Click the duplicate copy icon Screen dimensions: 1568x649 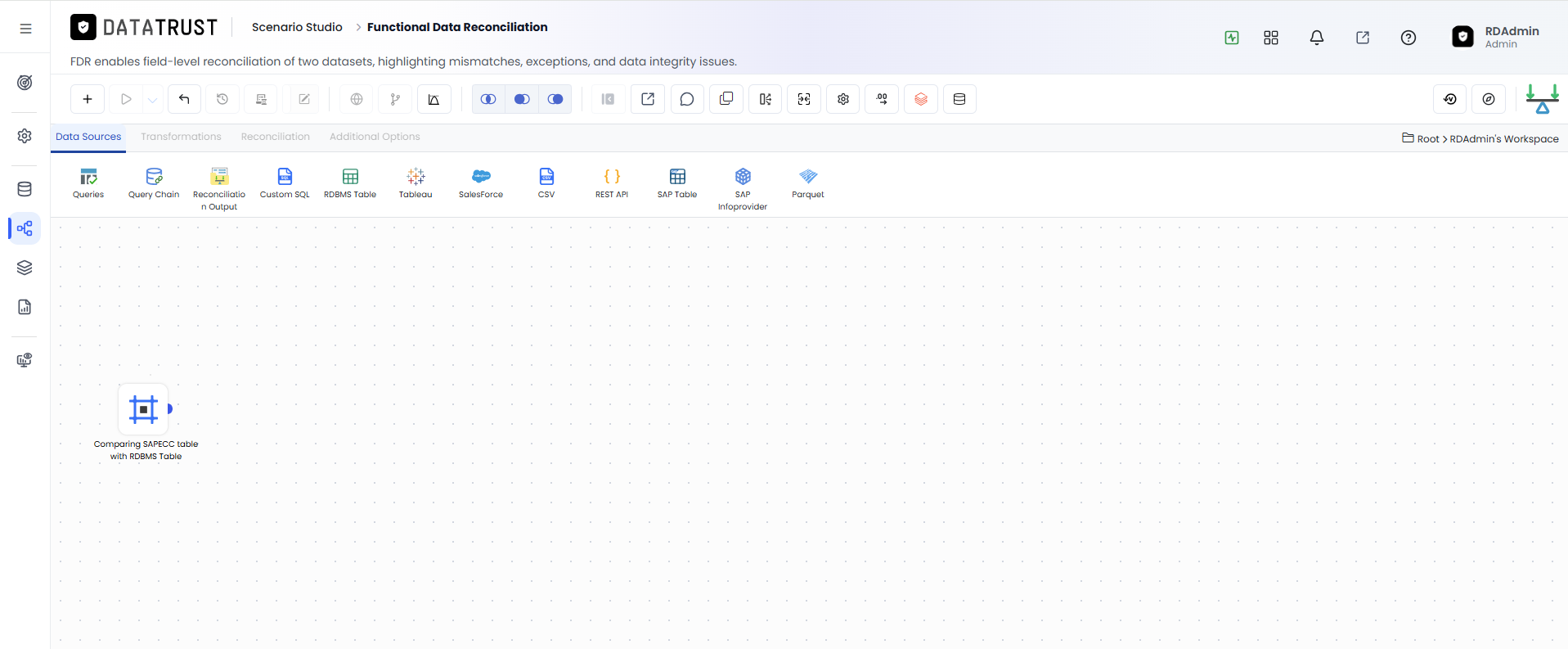pos(726,99)
